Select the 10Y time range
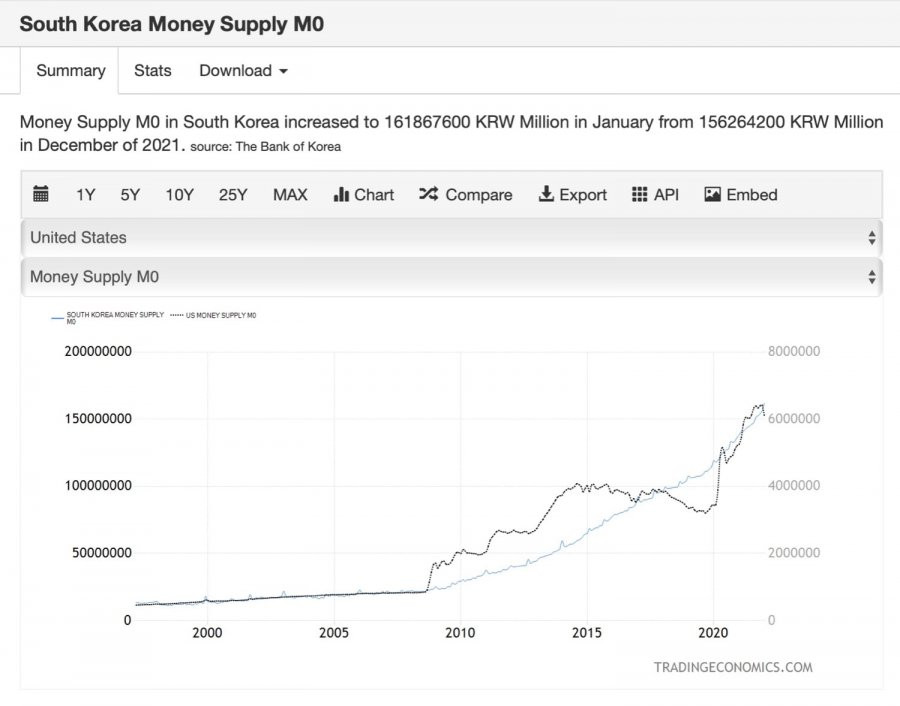 pos(180,195)
